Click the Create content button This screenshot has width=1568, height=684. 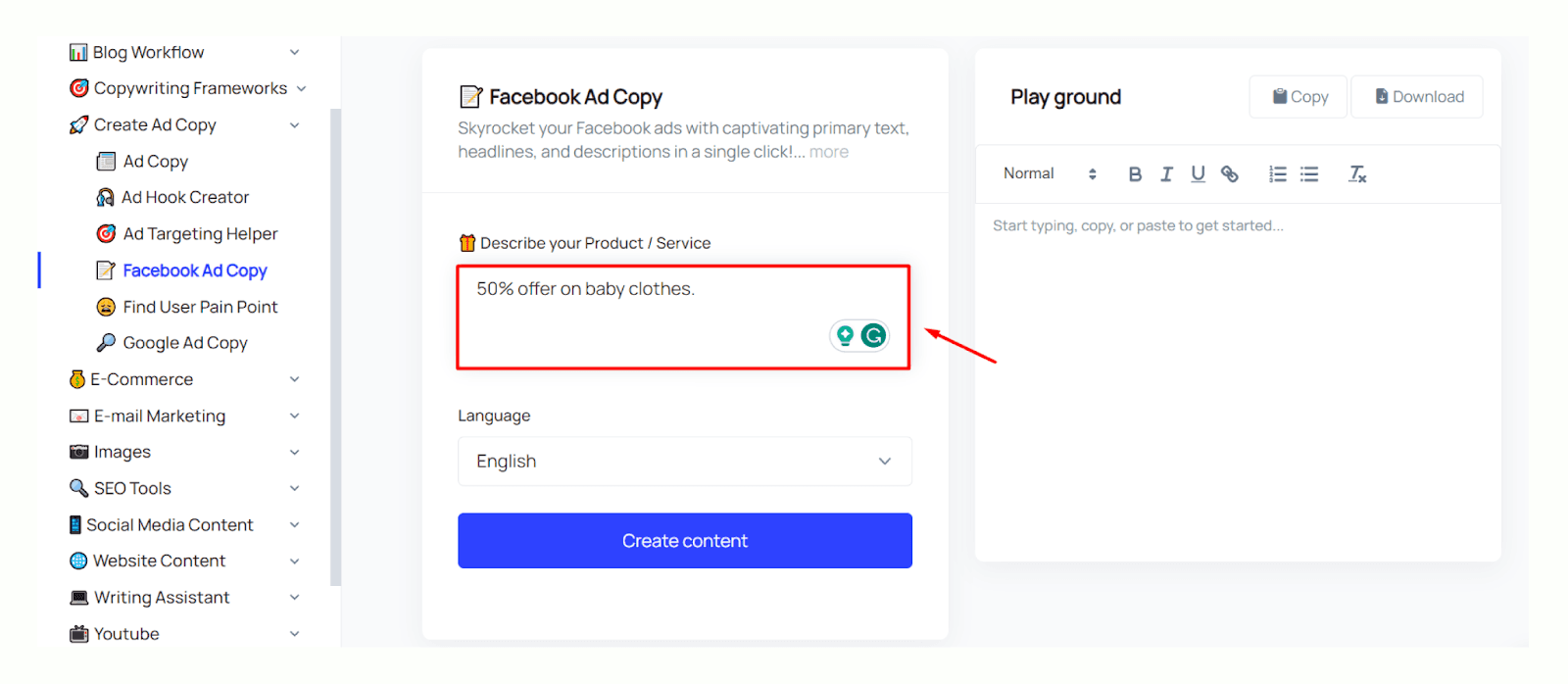click(684, 541)
